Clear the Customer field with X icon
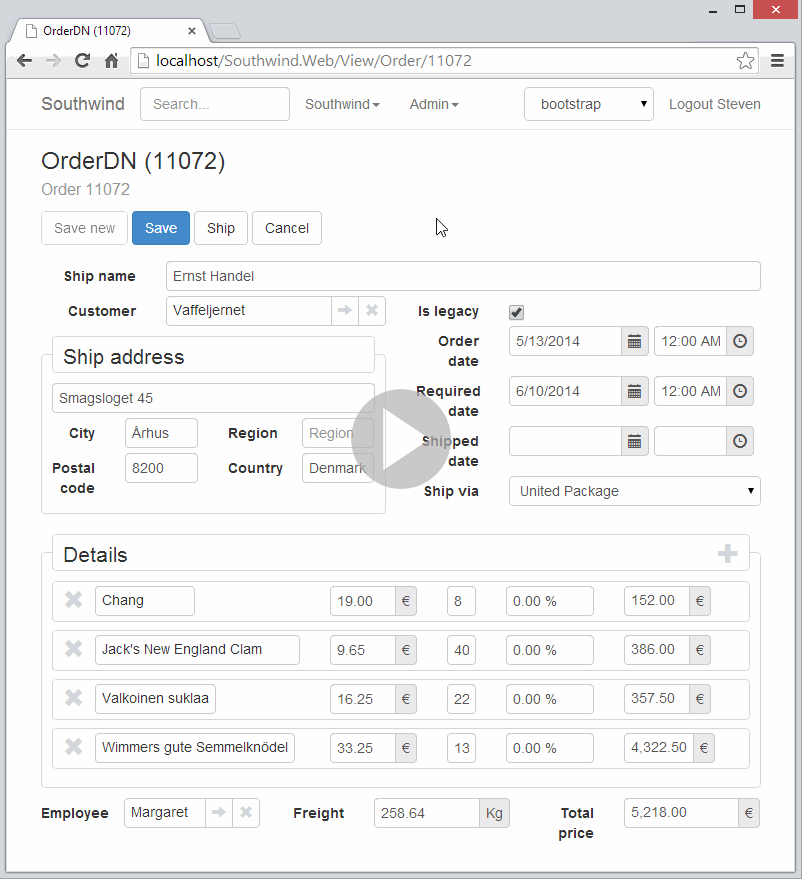802x879 pixels. click(x=372, y=311)
